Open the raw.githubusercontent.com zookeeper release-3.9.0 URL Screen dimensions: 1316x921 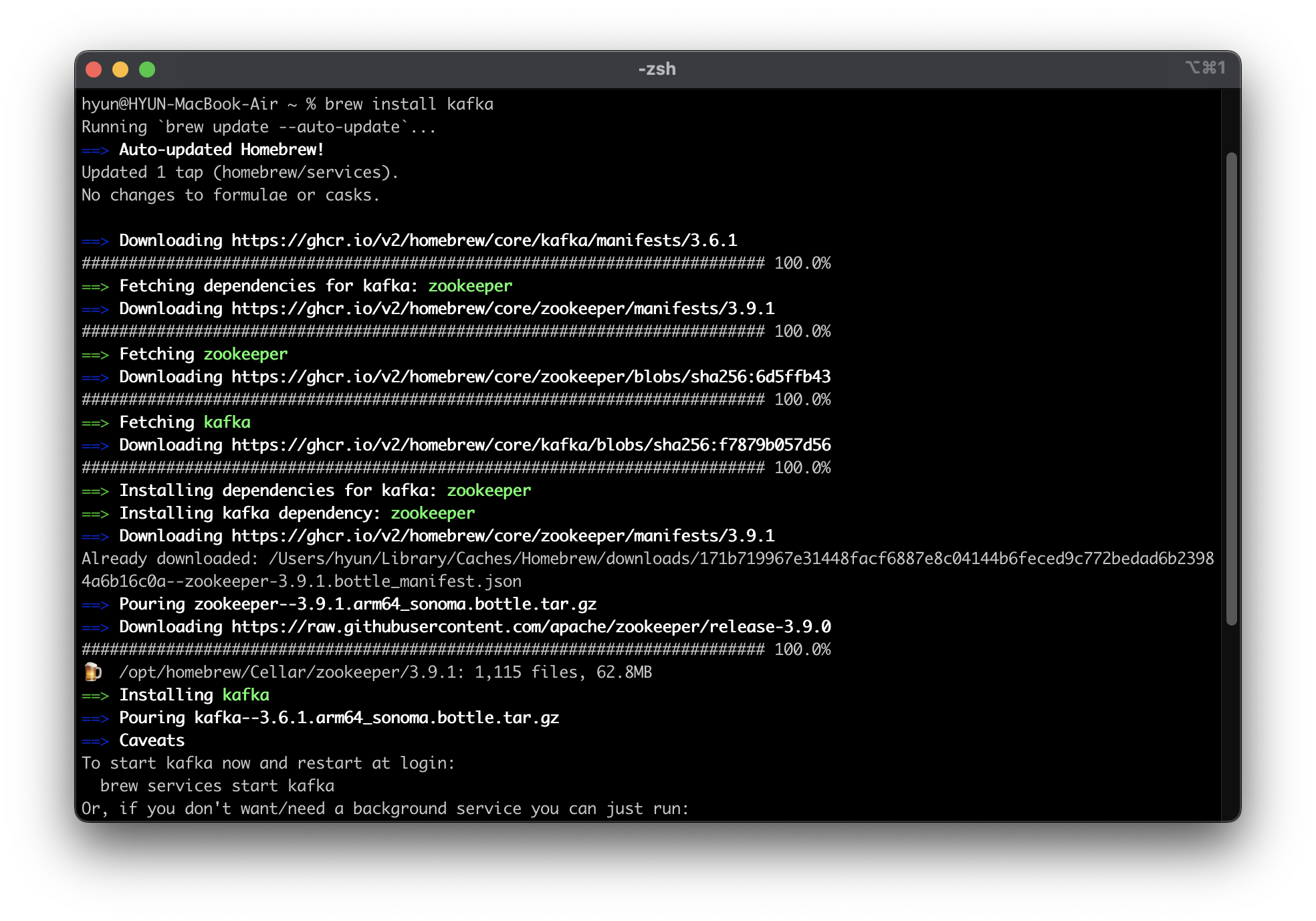[531, 627]
